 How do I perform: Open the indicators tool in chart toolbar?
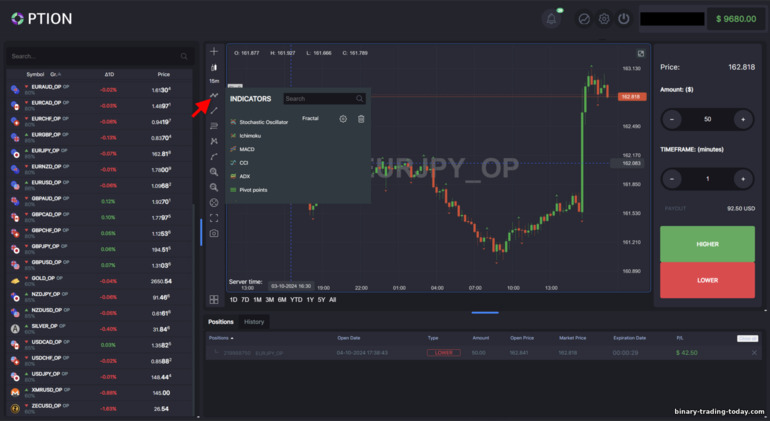pyautogui.click(x=214, y=95)
